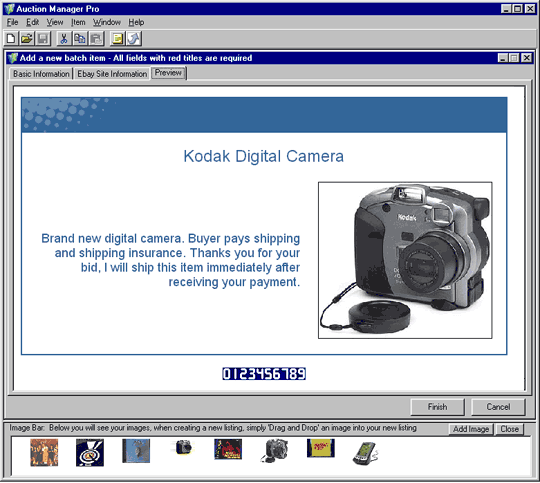The image size is (540, 483).
Task: Open the Edit menu
Action: pos(32,23)
